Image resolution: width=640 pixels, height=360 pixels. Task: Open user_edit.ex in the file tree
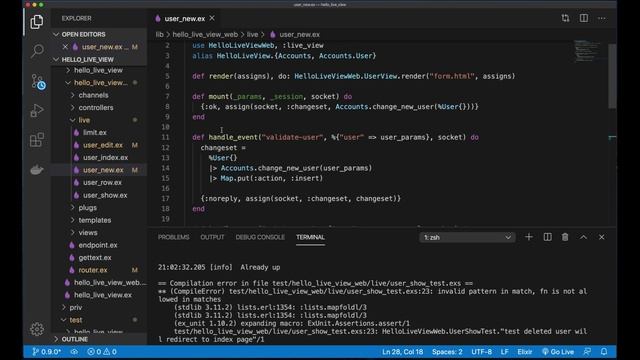(103, 145)
